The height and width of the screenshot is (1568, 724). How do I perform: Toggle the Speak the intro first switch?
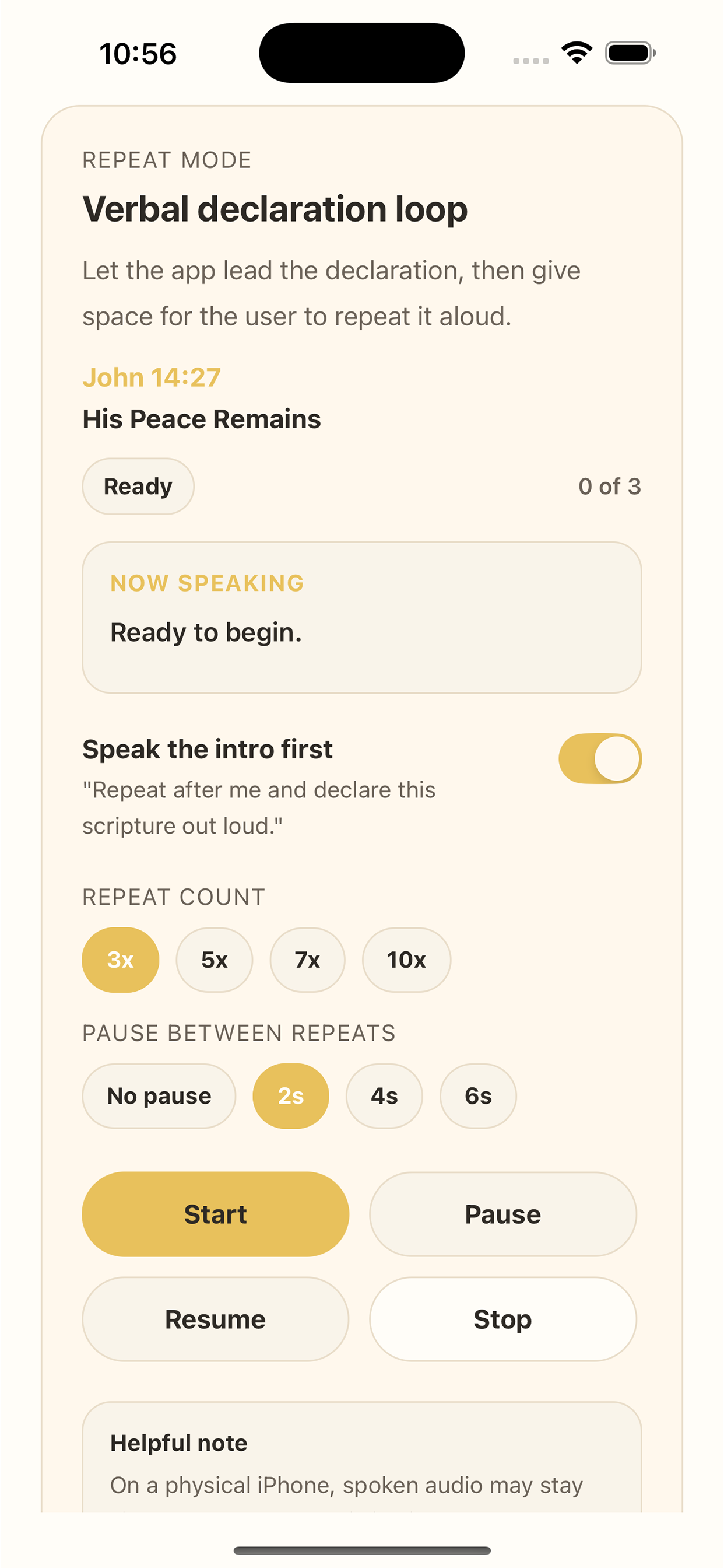click(x=600, y=758)
